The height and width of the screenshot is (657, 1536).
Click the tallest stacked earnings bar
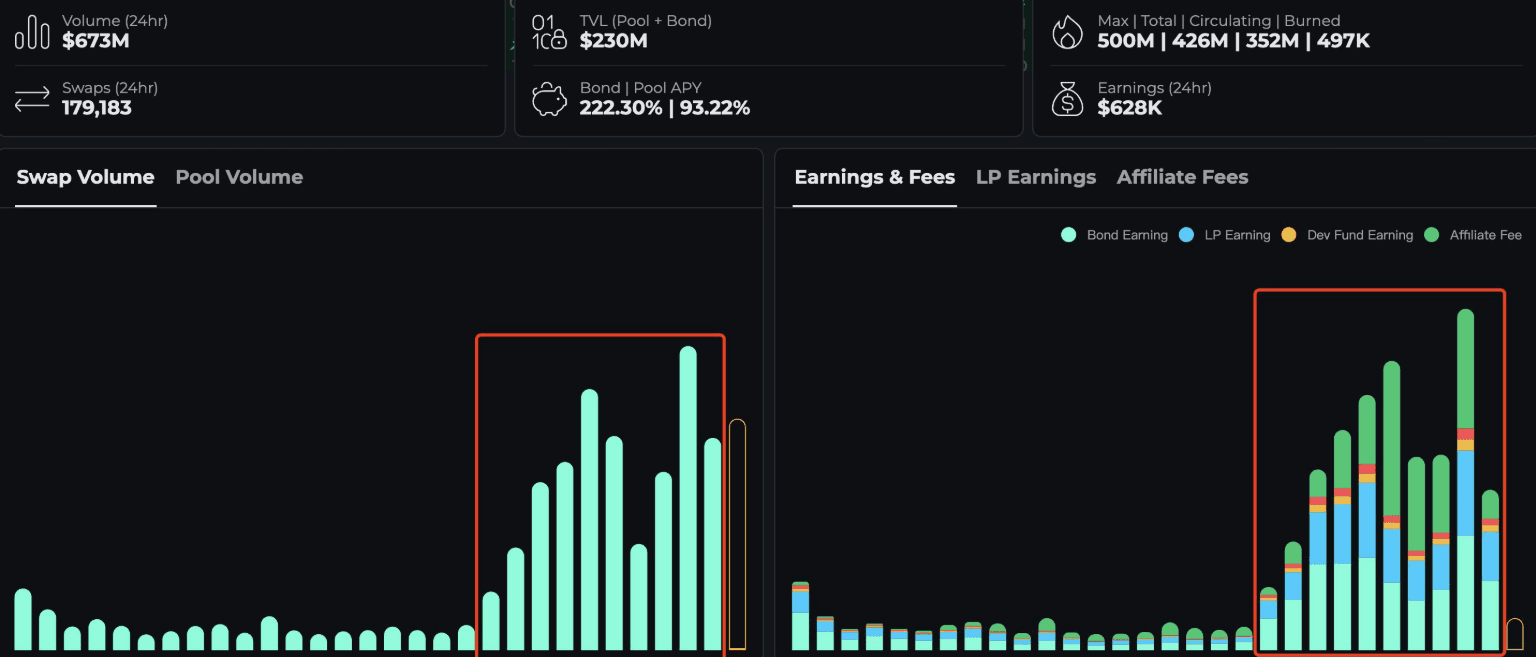coord(1466,480)
